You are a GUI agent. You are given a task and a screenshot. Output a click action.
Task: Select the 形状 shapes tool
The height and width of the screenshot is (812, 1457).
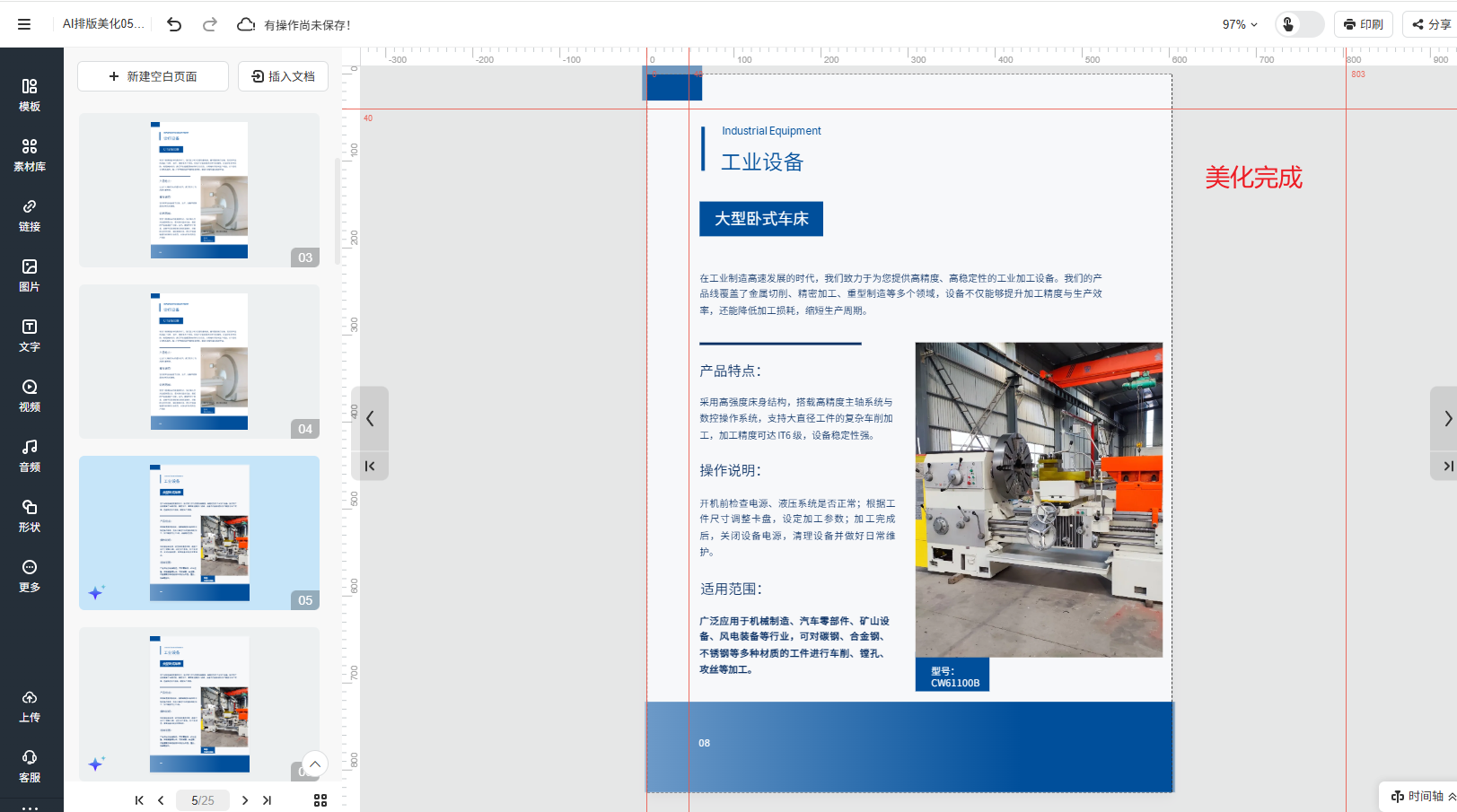30,516
